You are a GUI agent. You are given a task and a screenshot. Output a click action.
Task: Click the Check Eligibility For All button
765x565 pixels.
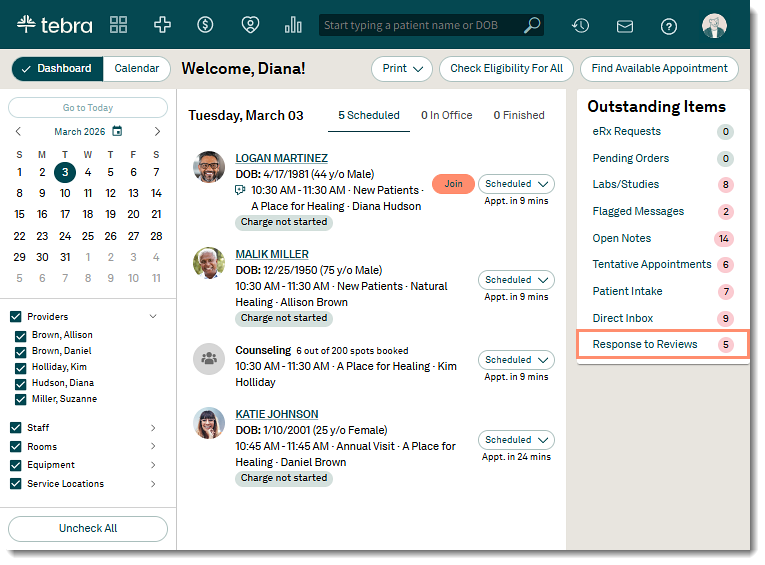pos(506,69)
